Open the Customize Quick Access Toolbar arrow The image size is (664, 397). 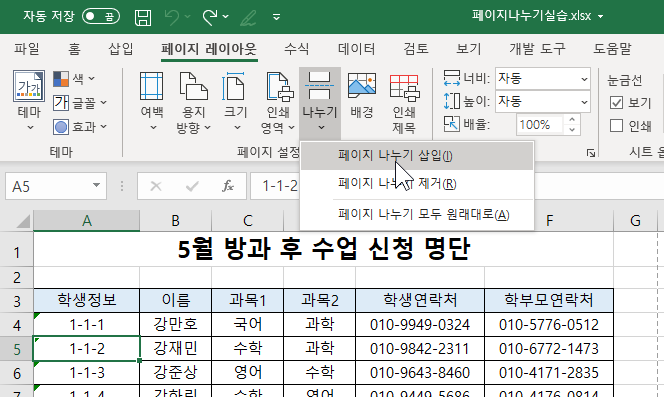(277, 17)
